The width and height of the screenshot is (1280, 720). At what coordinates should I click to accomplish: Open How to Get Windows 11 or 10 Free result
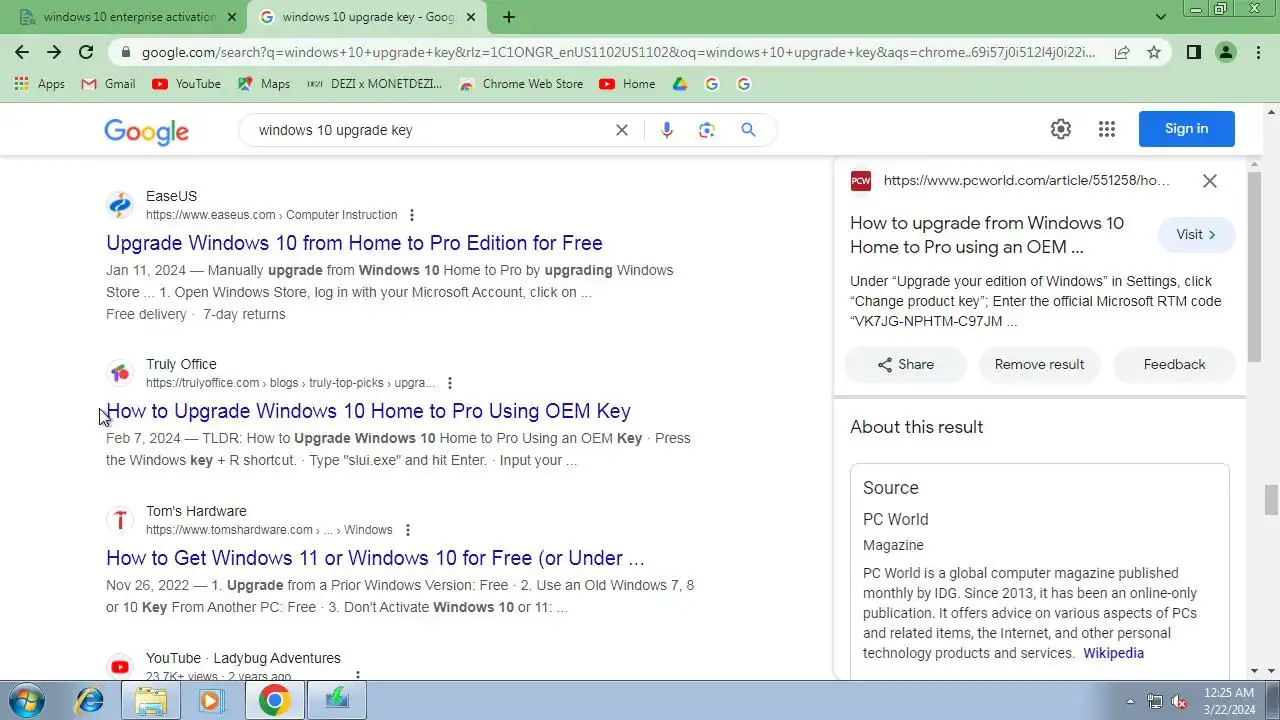point(375,558)
